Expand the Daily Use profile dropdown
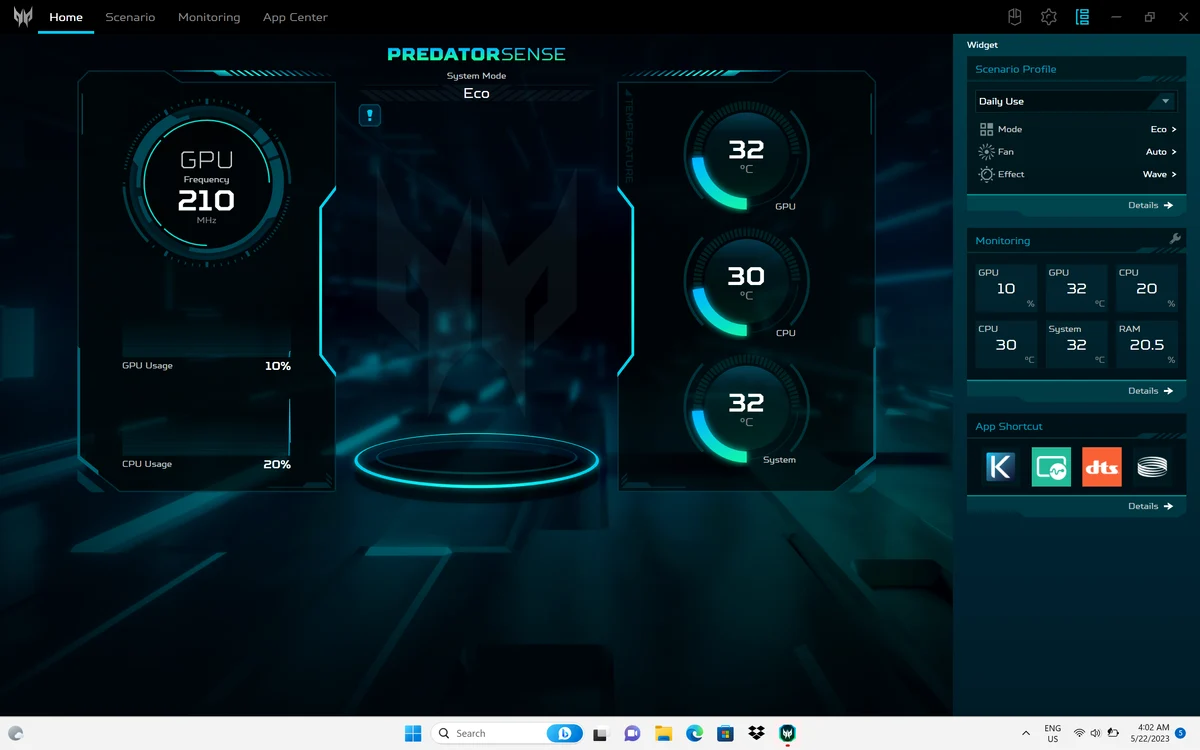 pyautogui.click(x=1076, y=101)
